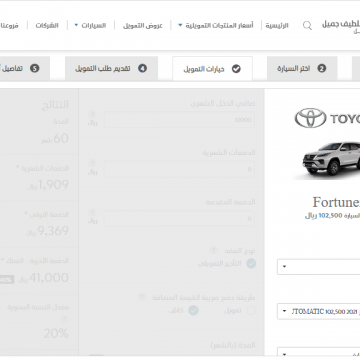The width and height of the screenshot is (360, 360).
Task: Open help icon beside down payment field
Action: (93, 213)
